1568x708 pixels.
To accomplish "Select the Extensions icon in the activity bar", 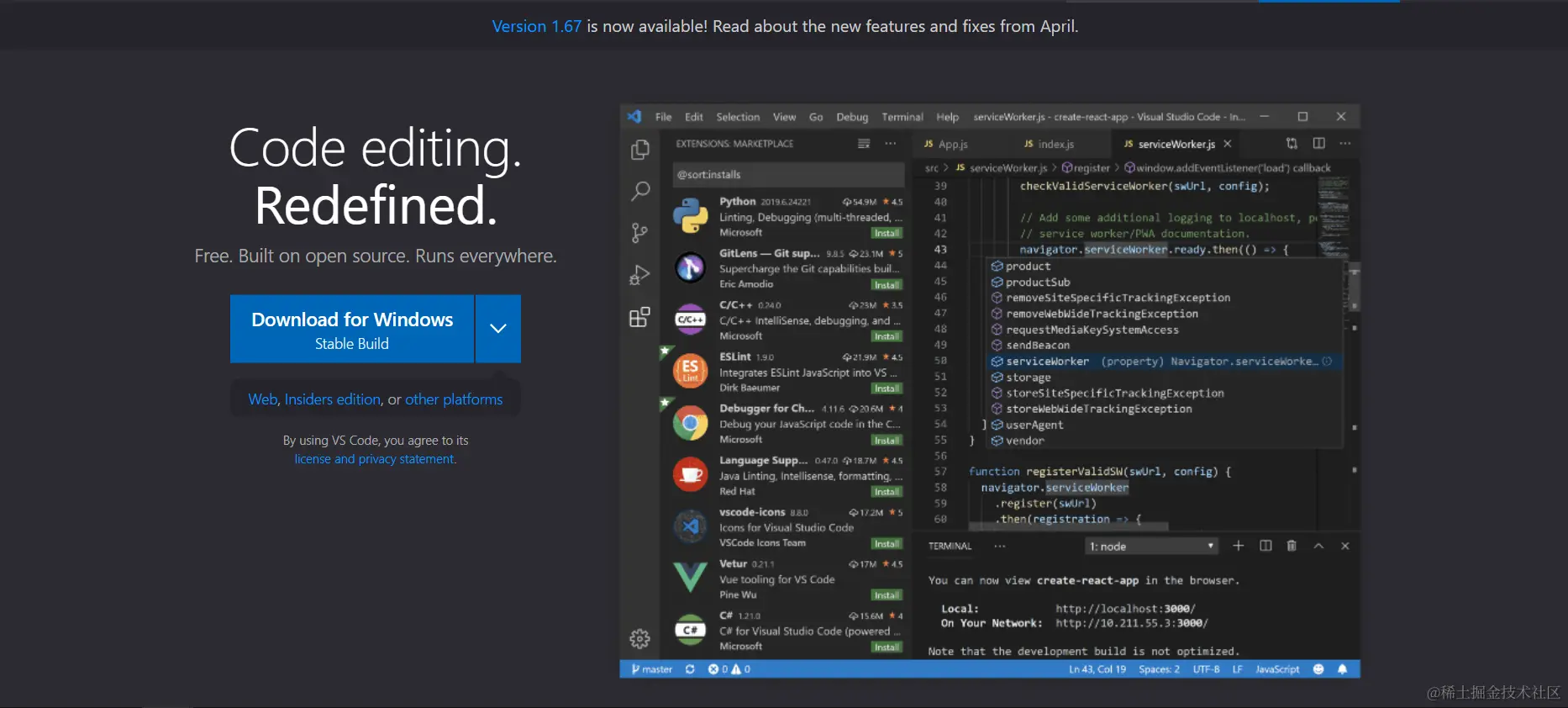I will [640, 317].
